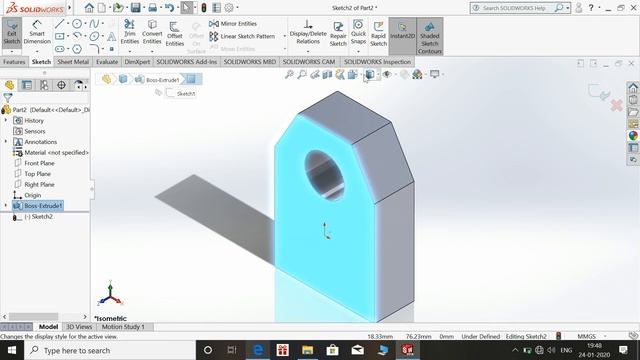Screen dimensions: 640x360
Task: Open Section View from view toolbar
Action: (x=327, y=74)
